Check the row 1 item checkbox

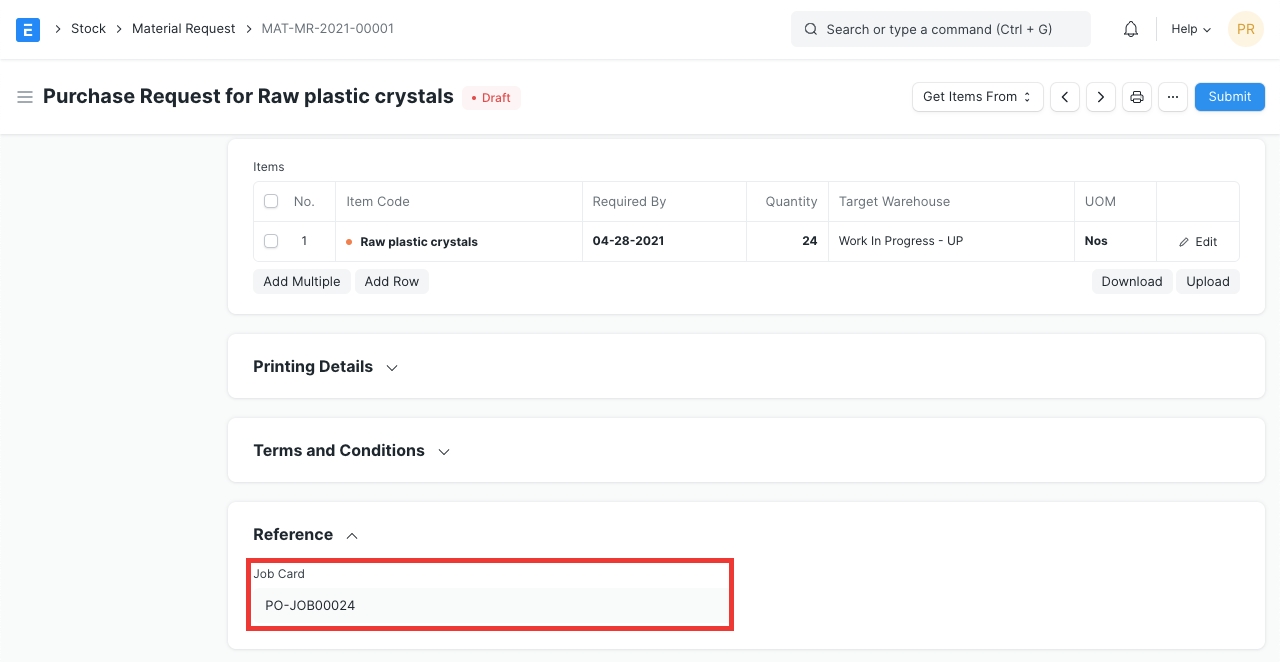pos(271,241)
